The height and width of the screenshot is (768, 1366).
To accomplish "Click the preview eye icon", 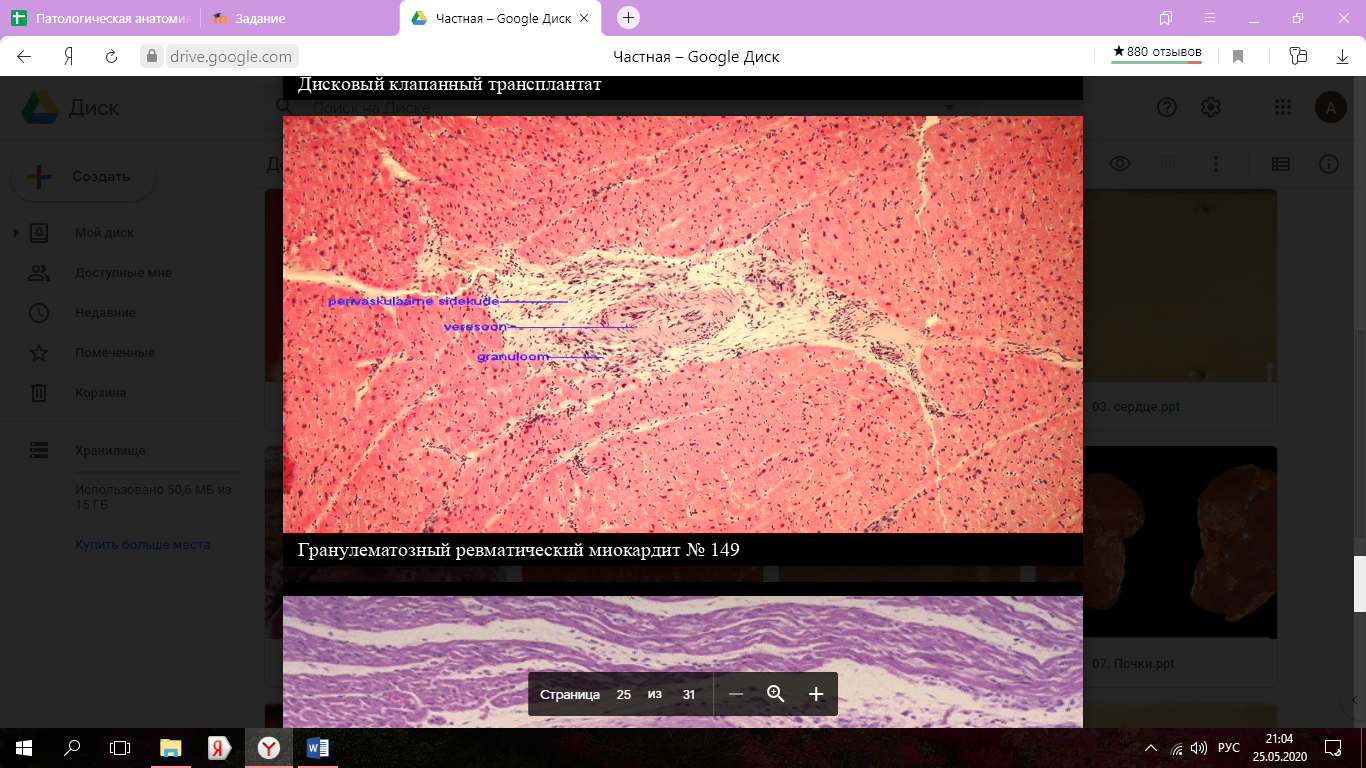I will [x=1119, y=164].
